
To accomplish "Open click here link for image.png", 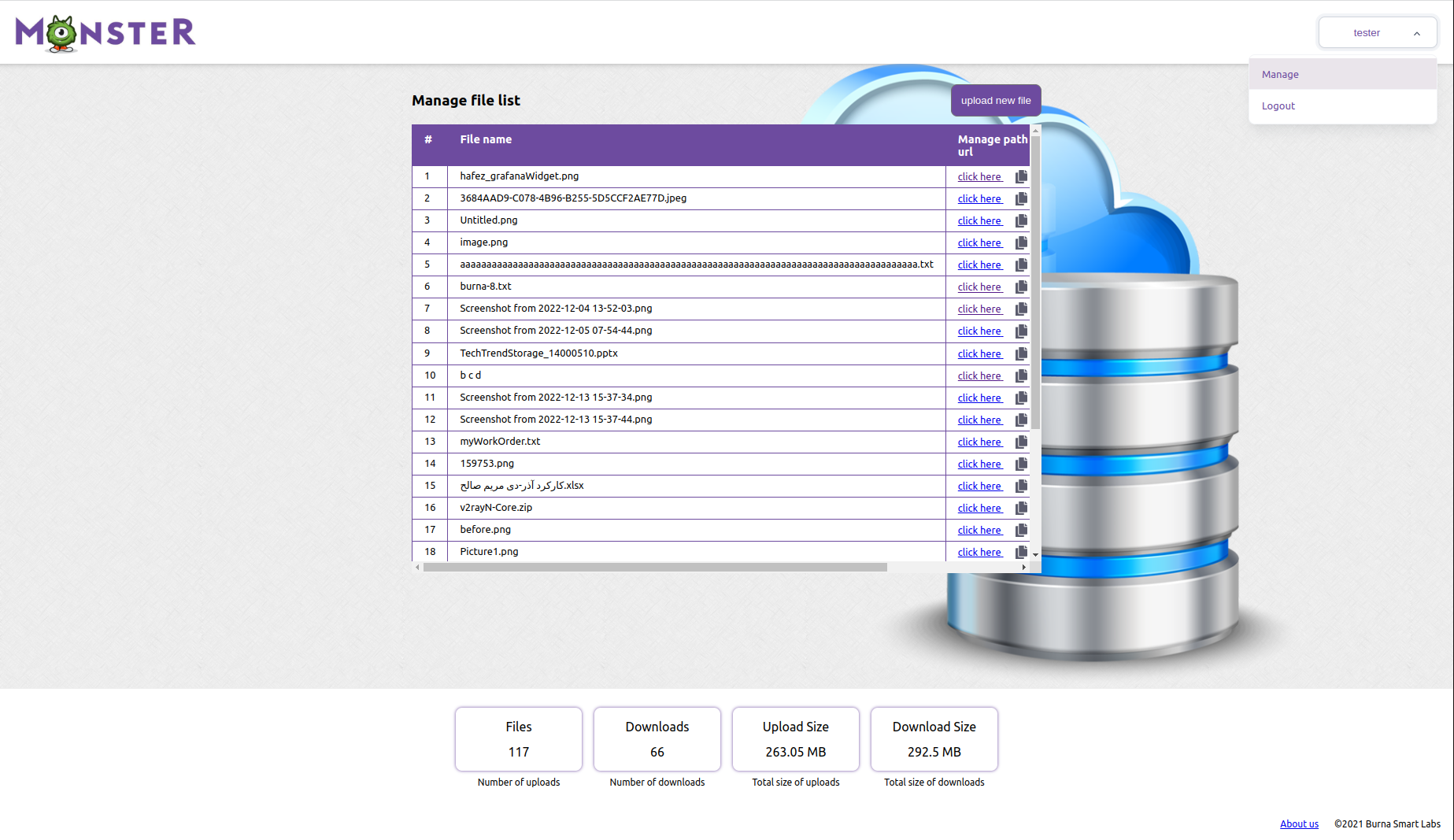I will pyautogui.click(x=980, y=242).
